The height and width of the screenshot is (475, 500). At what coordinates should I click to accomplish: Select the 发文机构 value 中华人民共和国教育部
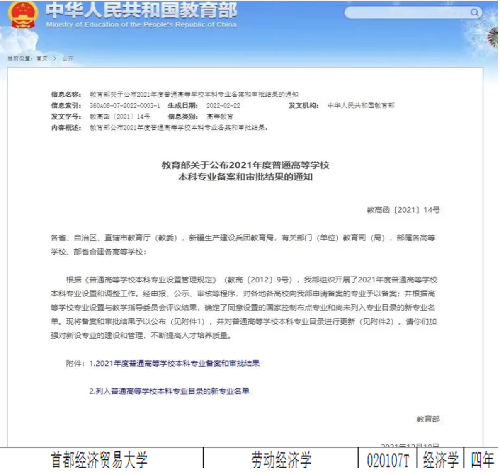(361, 106)
